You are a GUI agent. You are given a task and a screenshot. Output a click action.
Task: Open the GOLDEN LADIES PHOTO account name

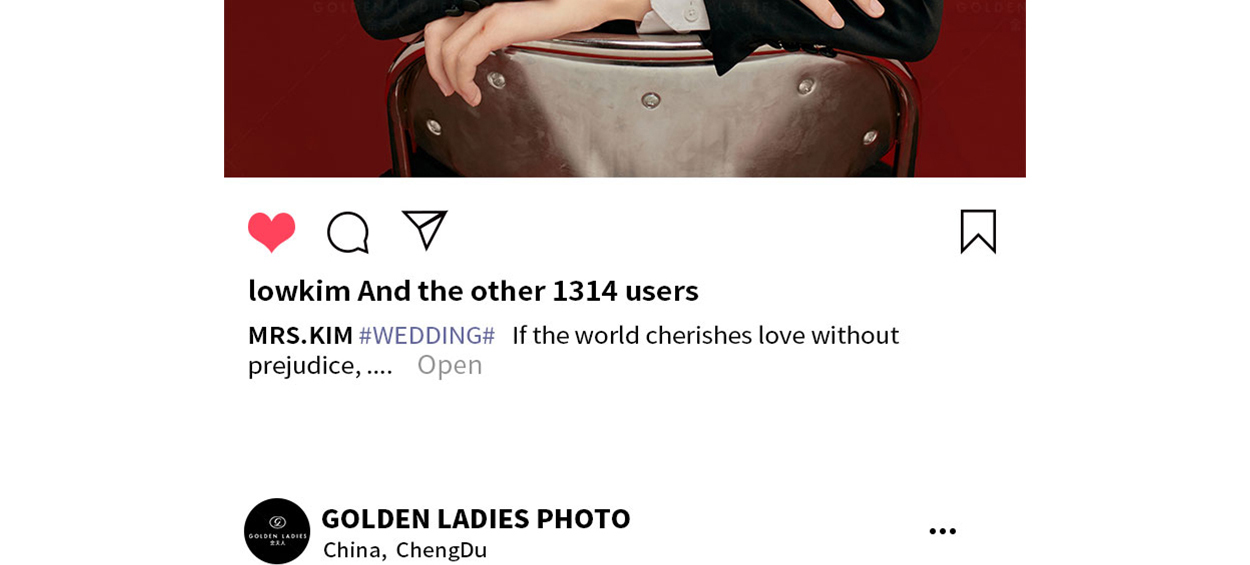point(475,518)
